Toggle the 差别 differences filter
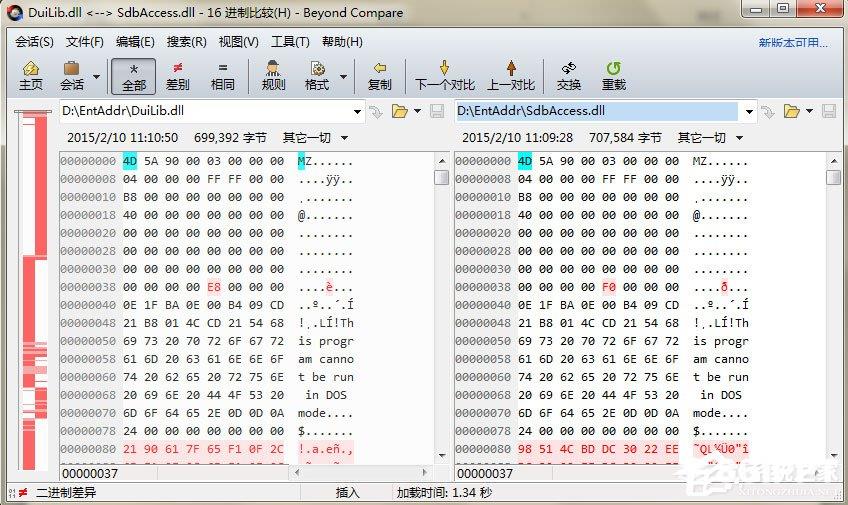848x505 pixels. tap(177, 76)
